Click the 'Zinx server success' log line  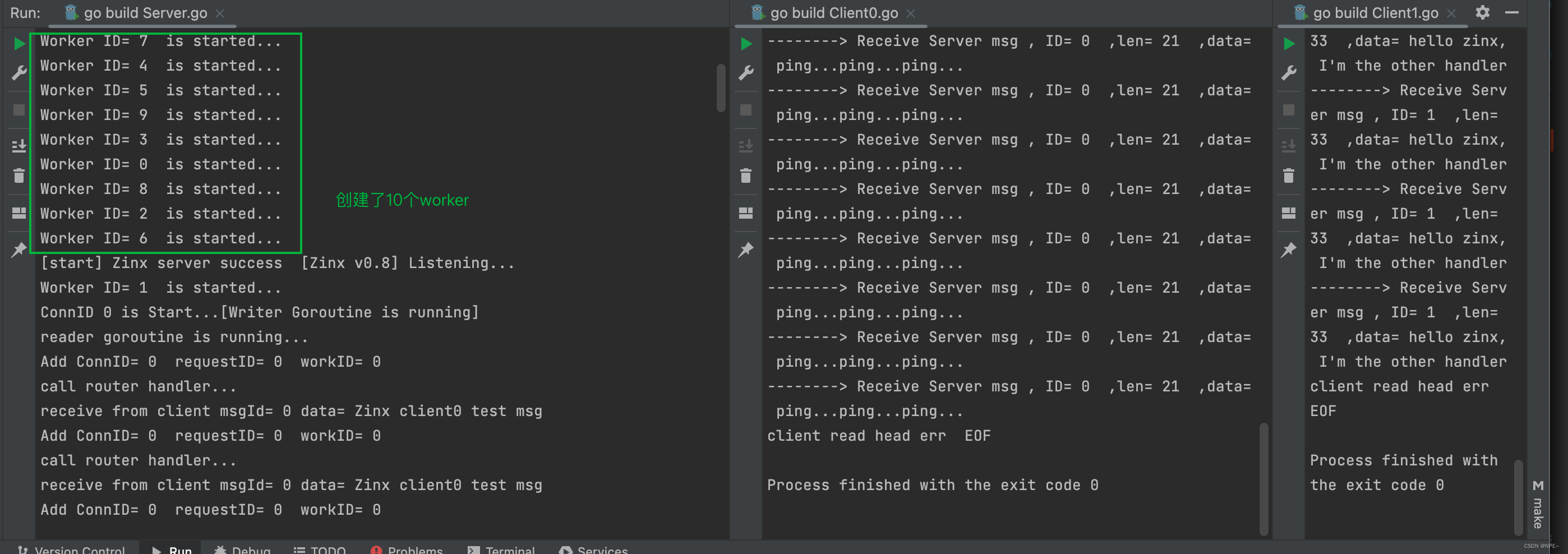[278, 263]
